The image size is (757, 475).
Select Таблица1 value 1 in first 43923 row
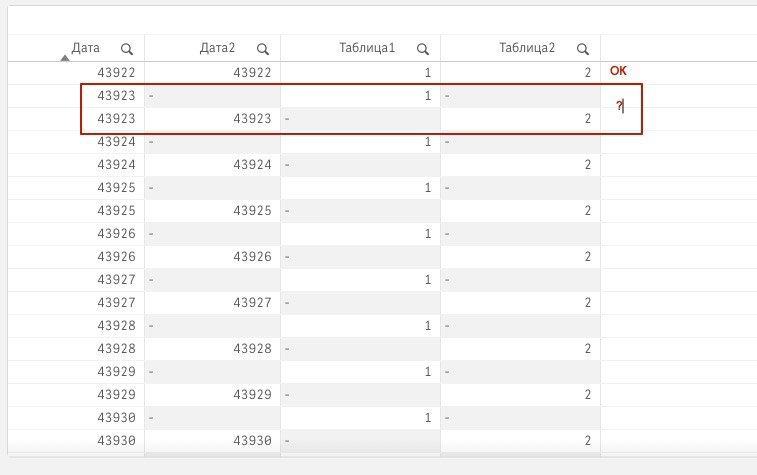click(x=428, y=96)
